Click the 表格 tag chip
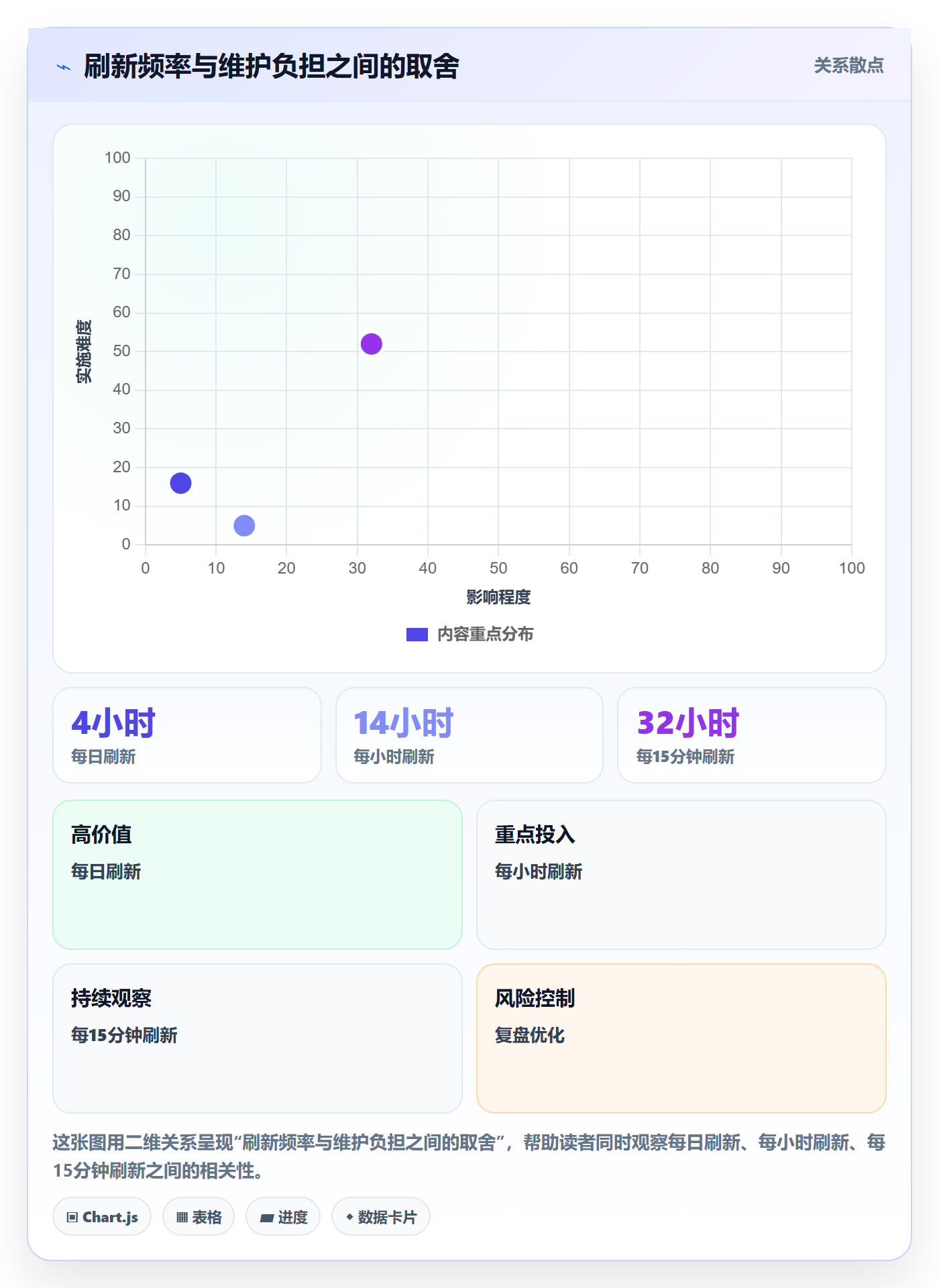939x1288 pixels. point(199,1217)
